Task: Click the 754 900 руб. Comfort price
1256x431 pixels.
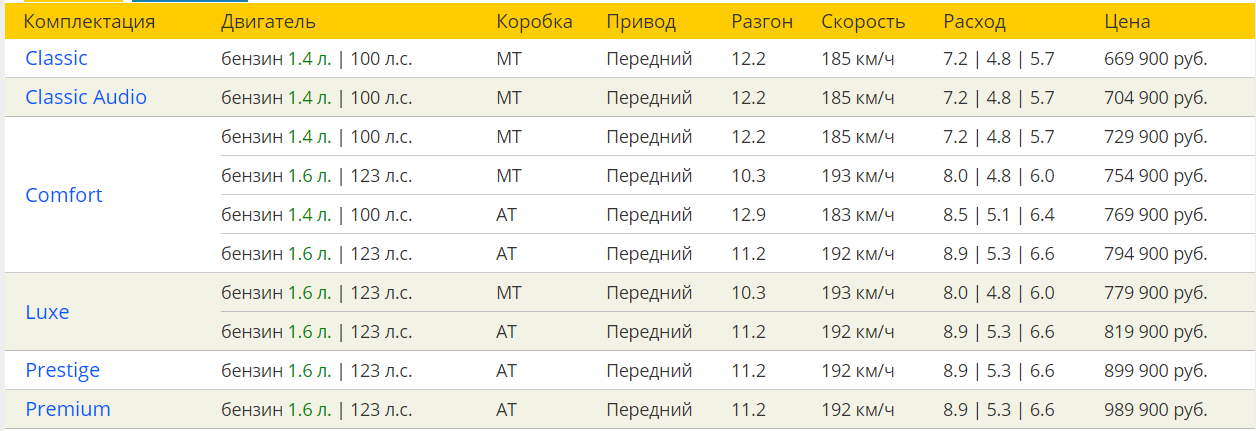Action: click(1156, 175)
